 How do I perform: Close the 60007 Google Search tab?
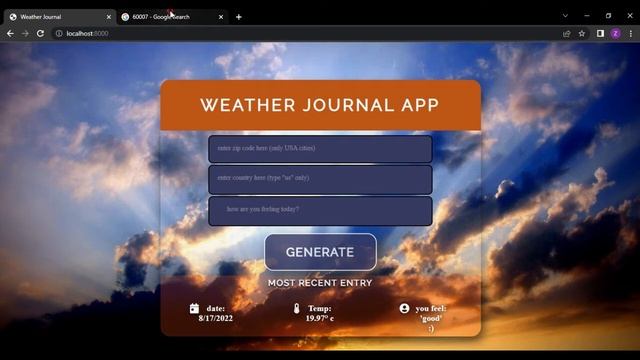pos(221,17)
